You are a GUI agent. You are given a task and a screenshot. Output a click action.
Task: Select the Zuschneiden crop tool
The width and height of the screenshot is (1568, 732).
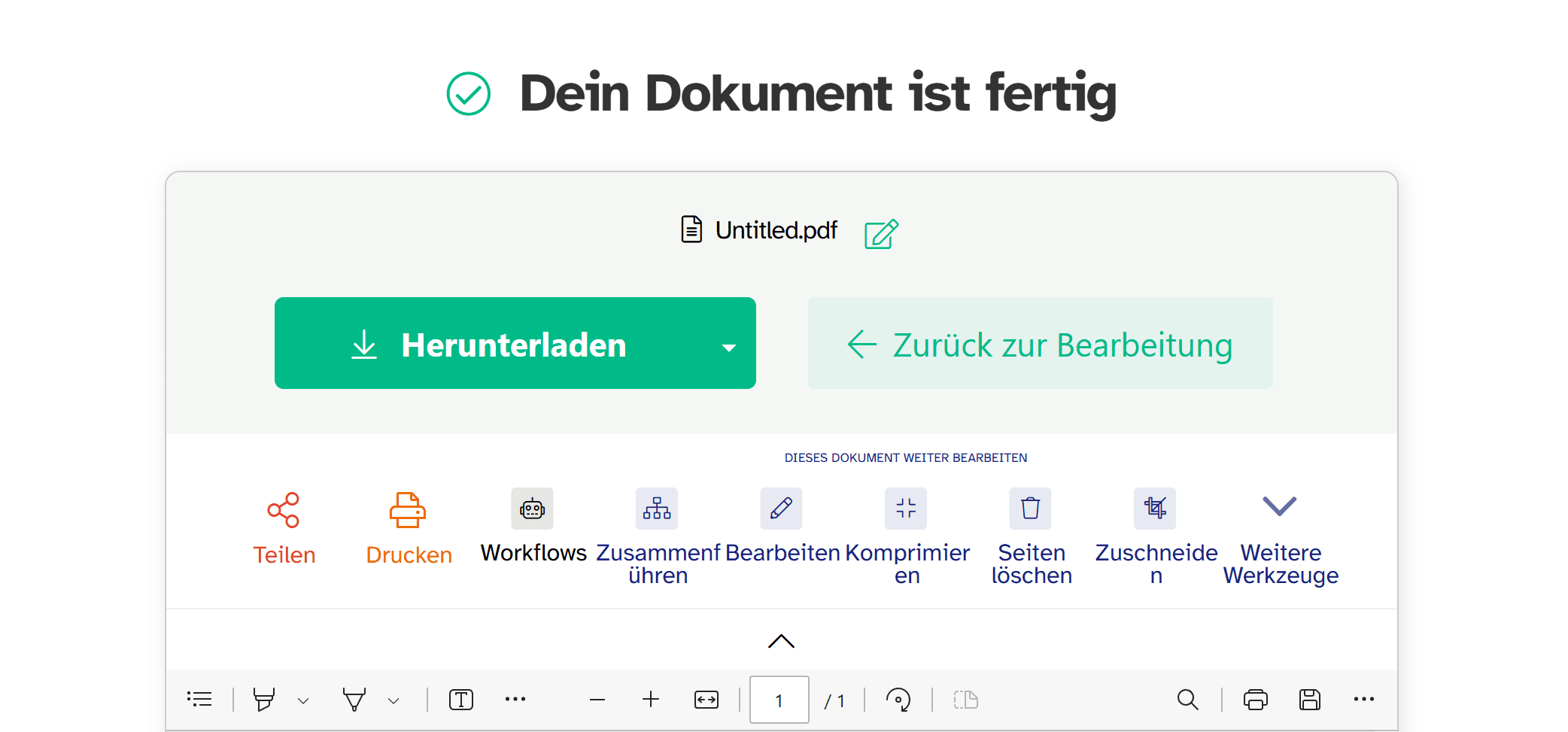coord(1155,509)
